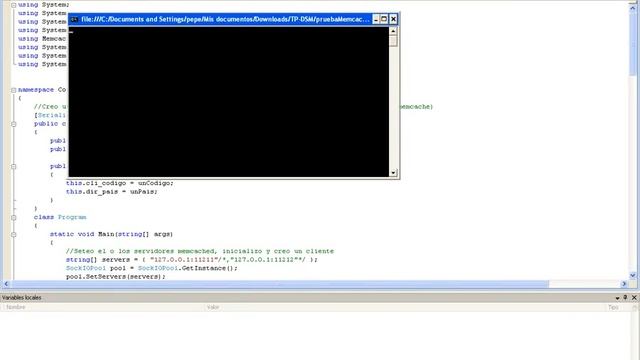
Task: Close the pruebaMemcac console window
Action: point(393,19)
